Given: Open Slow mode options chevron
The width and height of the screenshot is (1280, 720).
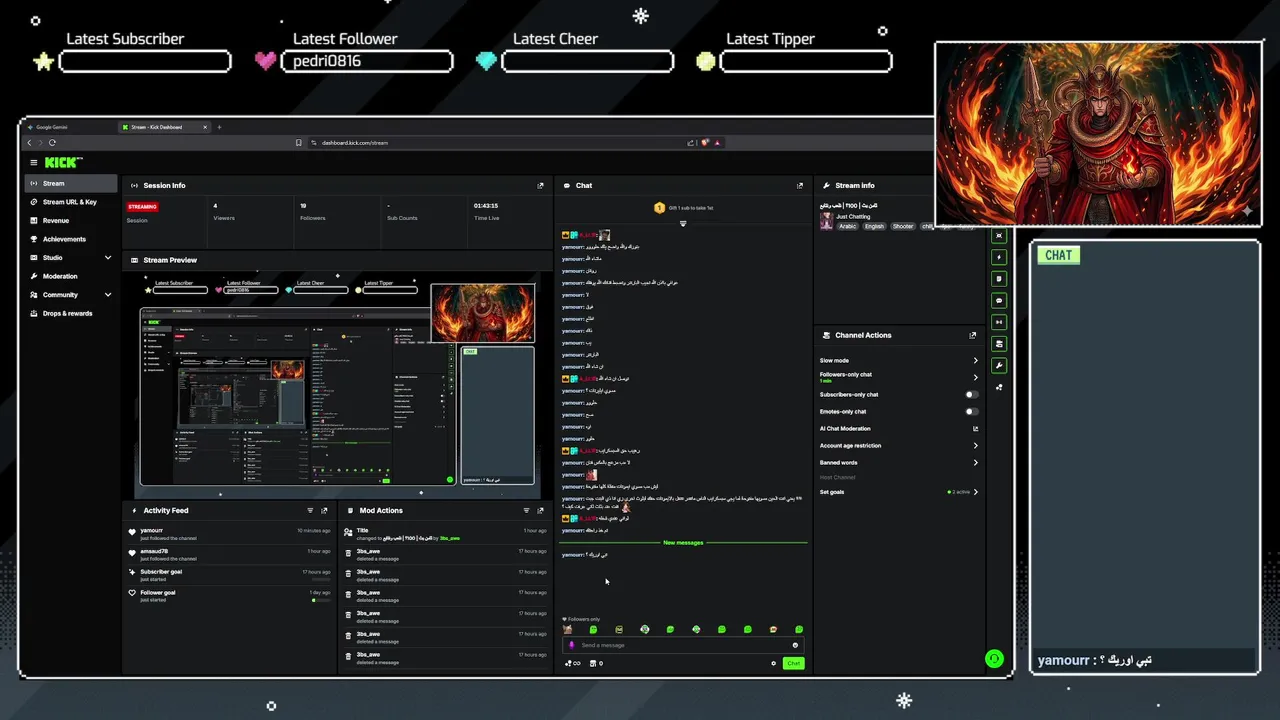Looking at the screenshot, I should tap(975, 360).
